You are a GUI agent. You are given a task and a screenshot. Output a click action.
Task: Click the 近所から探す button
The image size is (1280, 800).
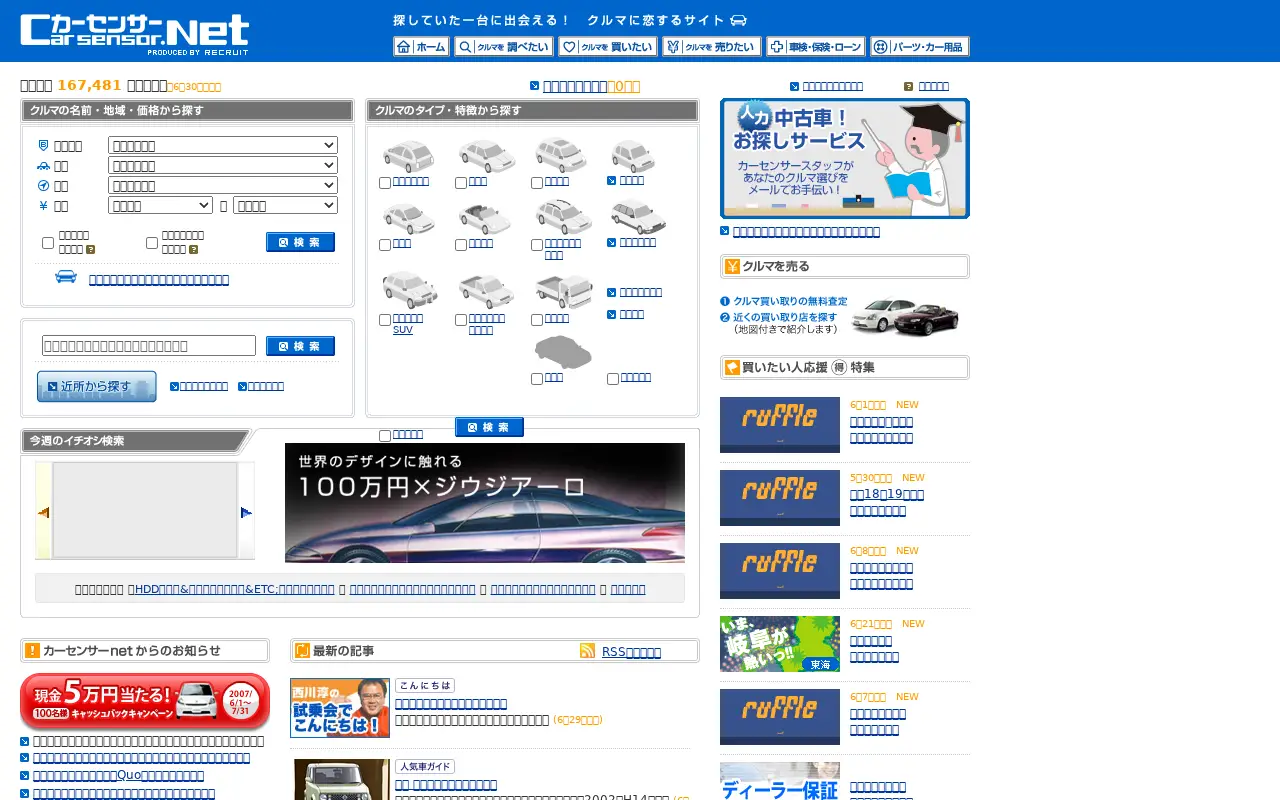(97, 386)
